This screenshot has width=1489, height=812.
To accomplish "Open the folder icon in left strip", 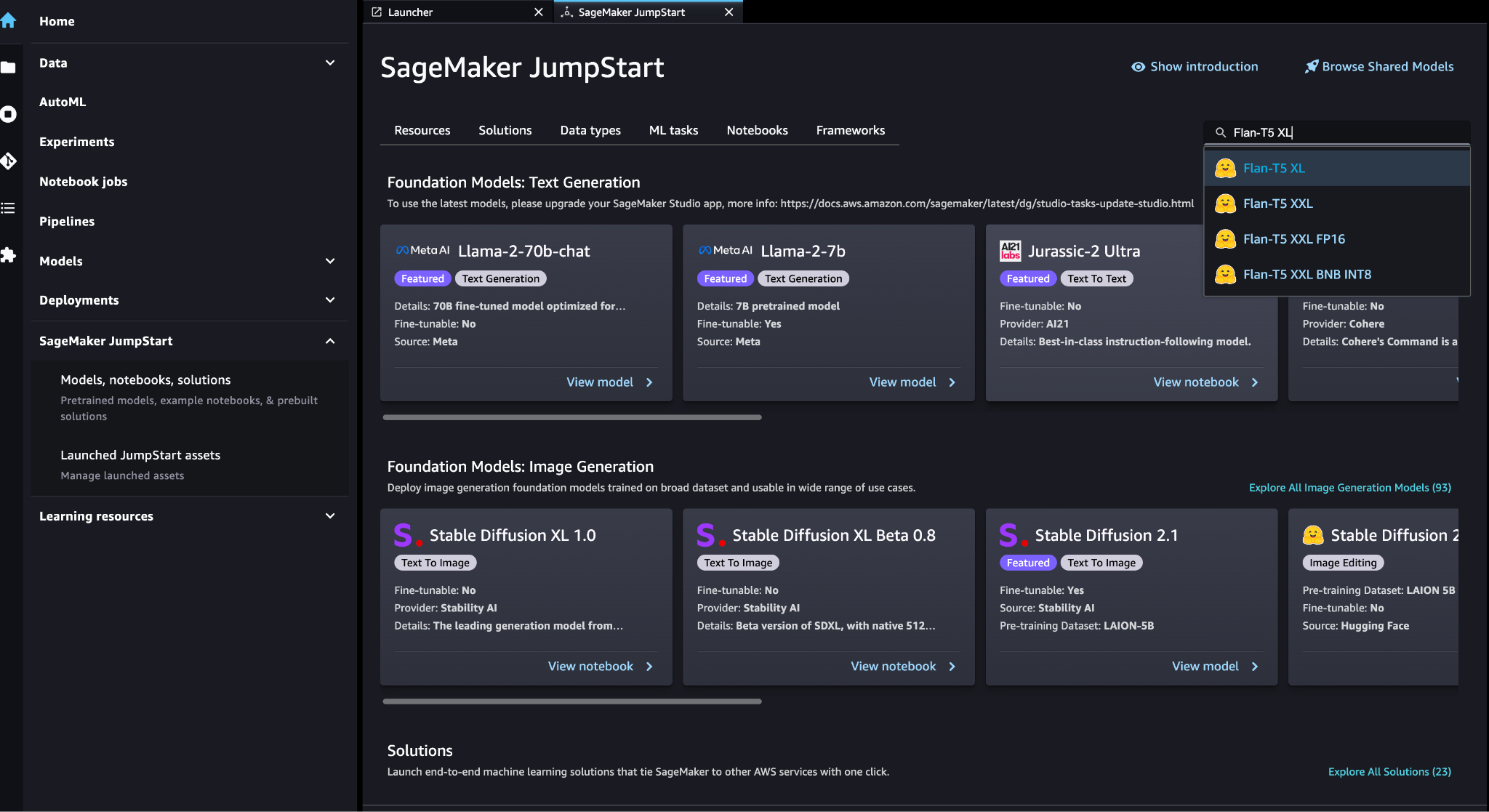I will (9, 68).
